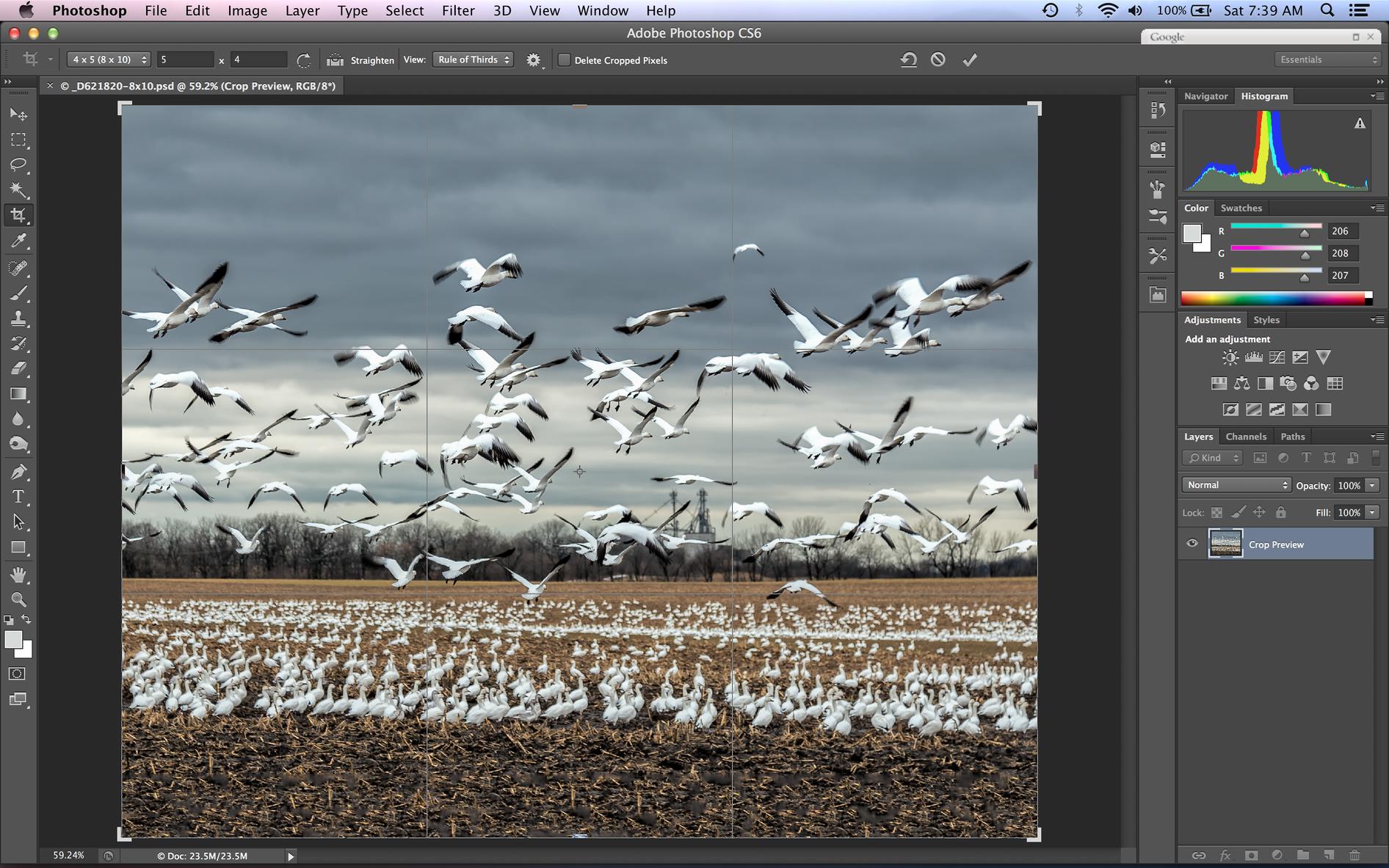Screen dimensions: 1389x868
Task: Select the Horizontal Type tool
Action: [18, 497]
